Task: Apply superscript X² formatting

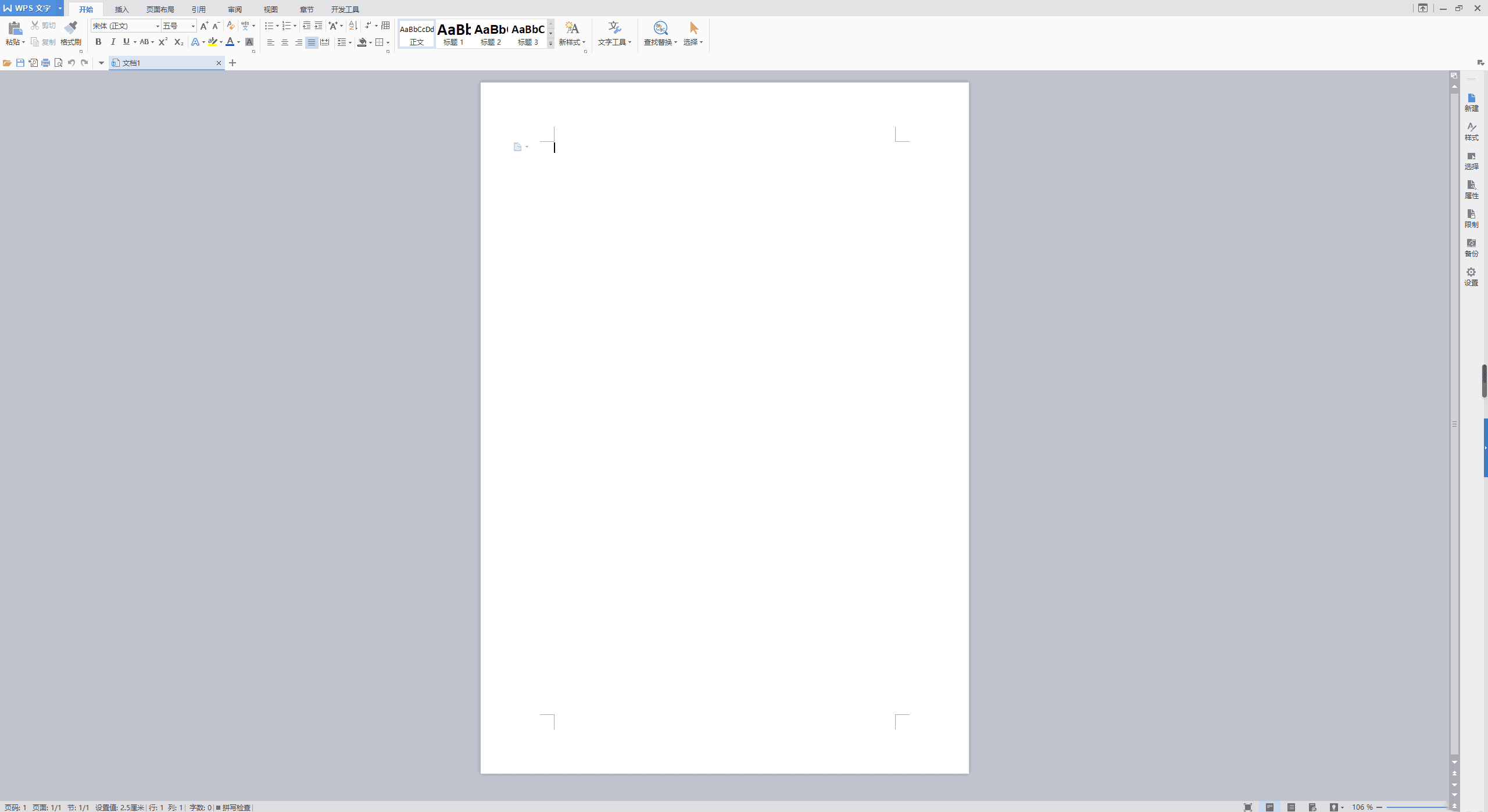Action: pos(163,42)
